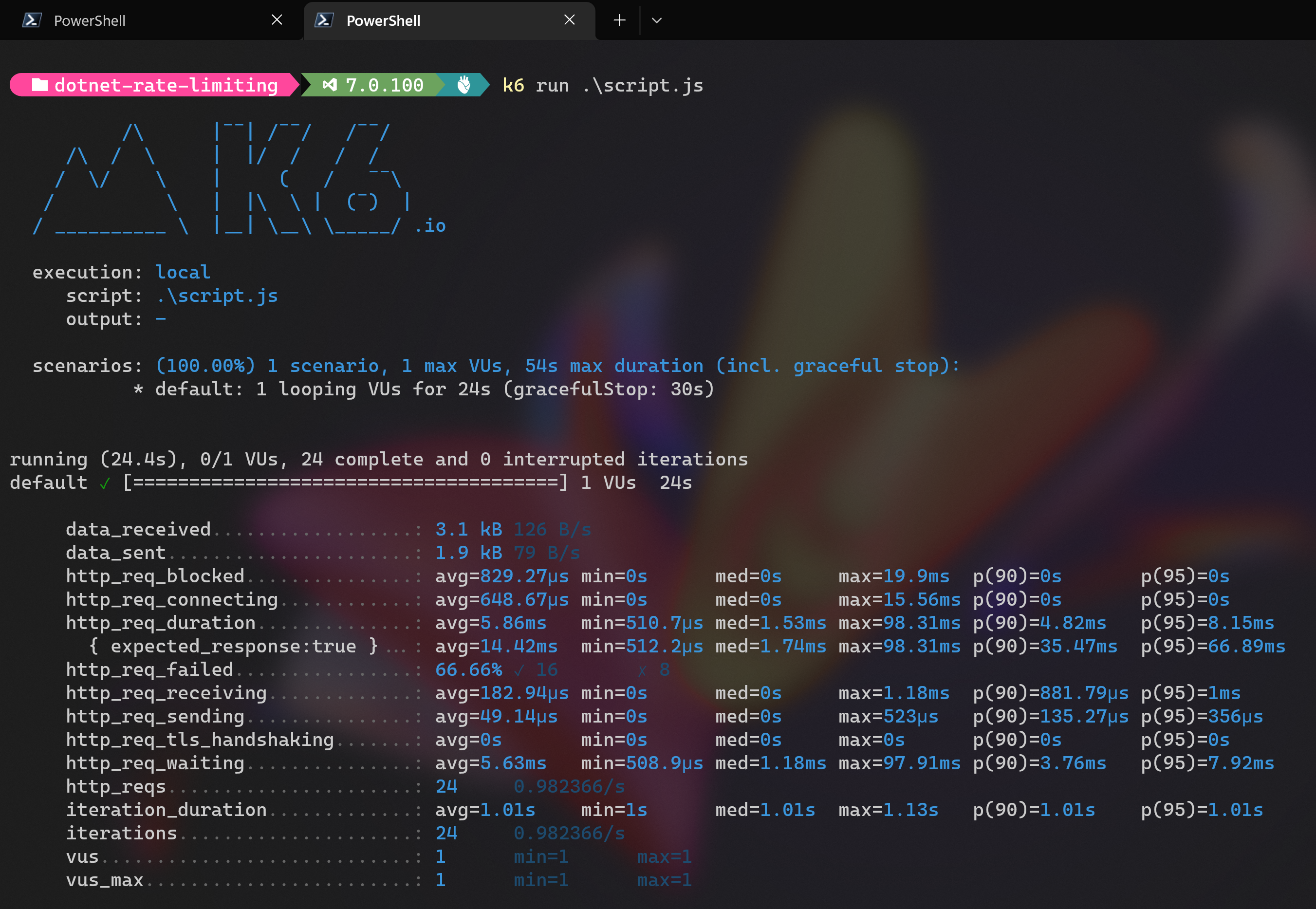Click the scenarios summary line

(496, 366)
